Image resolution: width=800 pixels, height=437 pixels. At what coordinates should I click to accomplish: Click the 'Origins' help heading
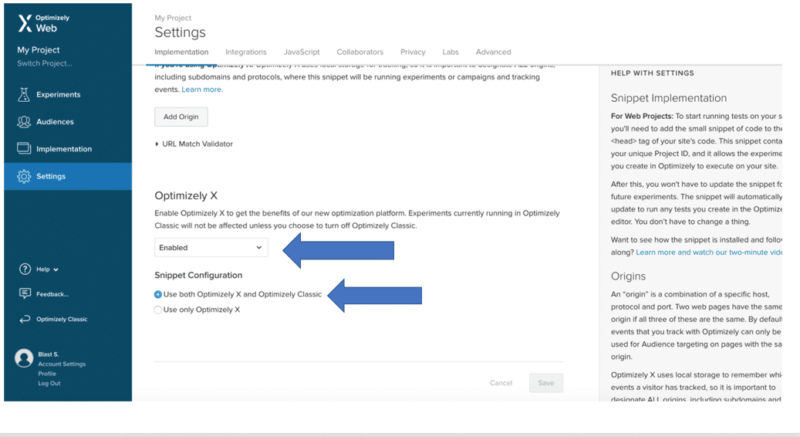point(628,276)
